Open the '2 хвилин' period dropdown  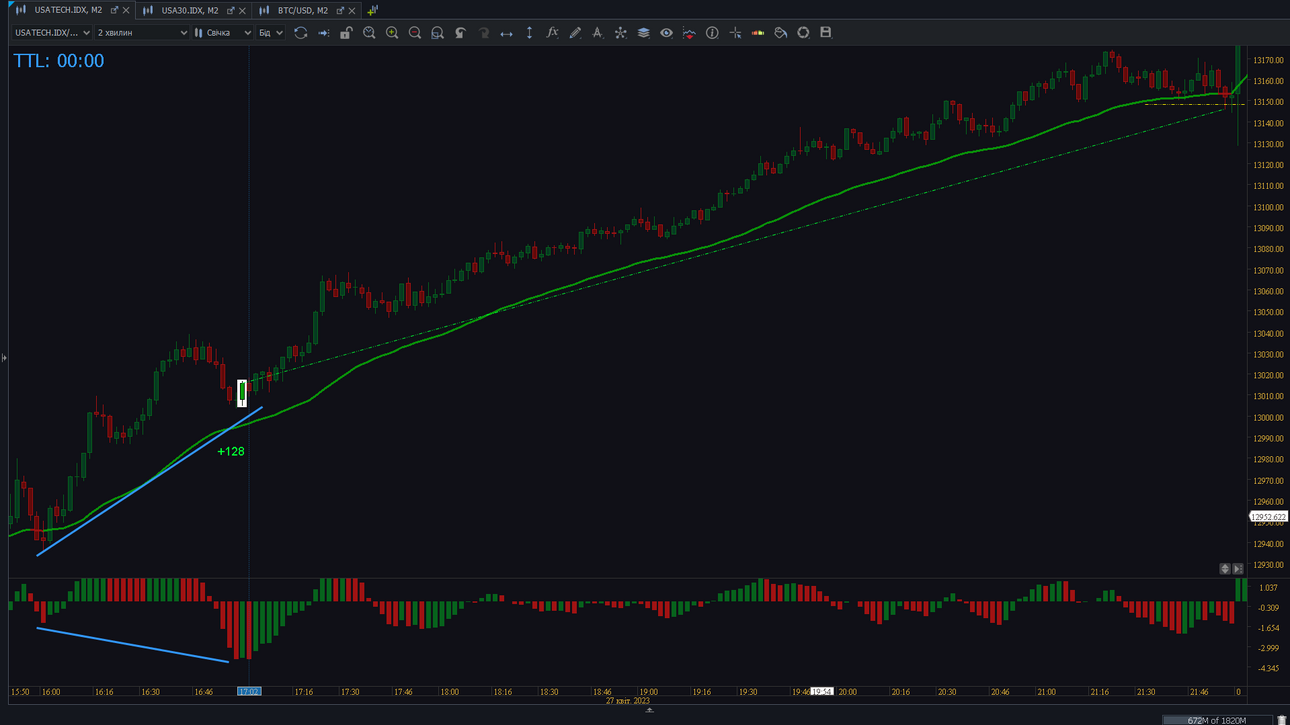click(142, 33)
